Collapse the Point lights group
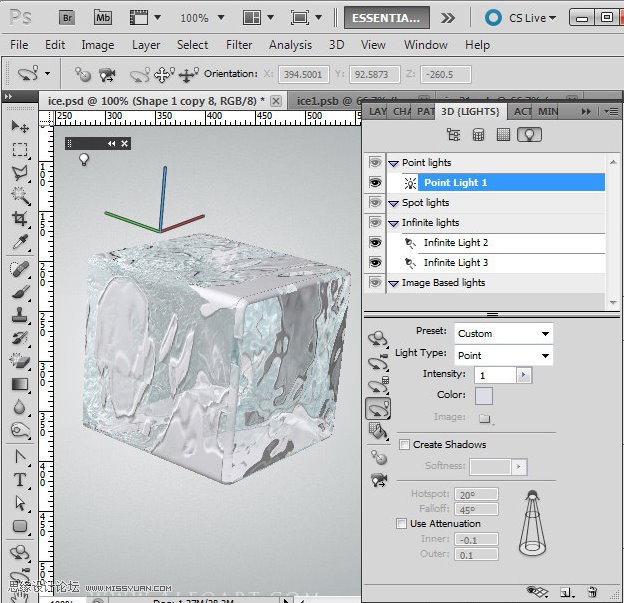 tap(394, 163)
